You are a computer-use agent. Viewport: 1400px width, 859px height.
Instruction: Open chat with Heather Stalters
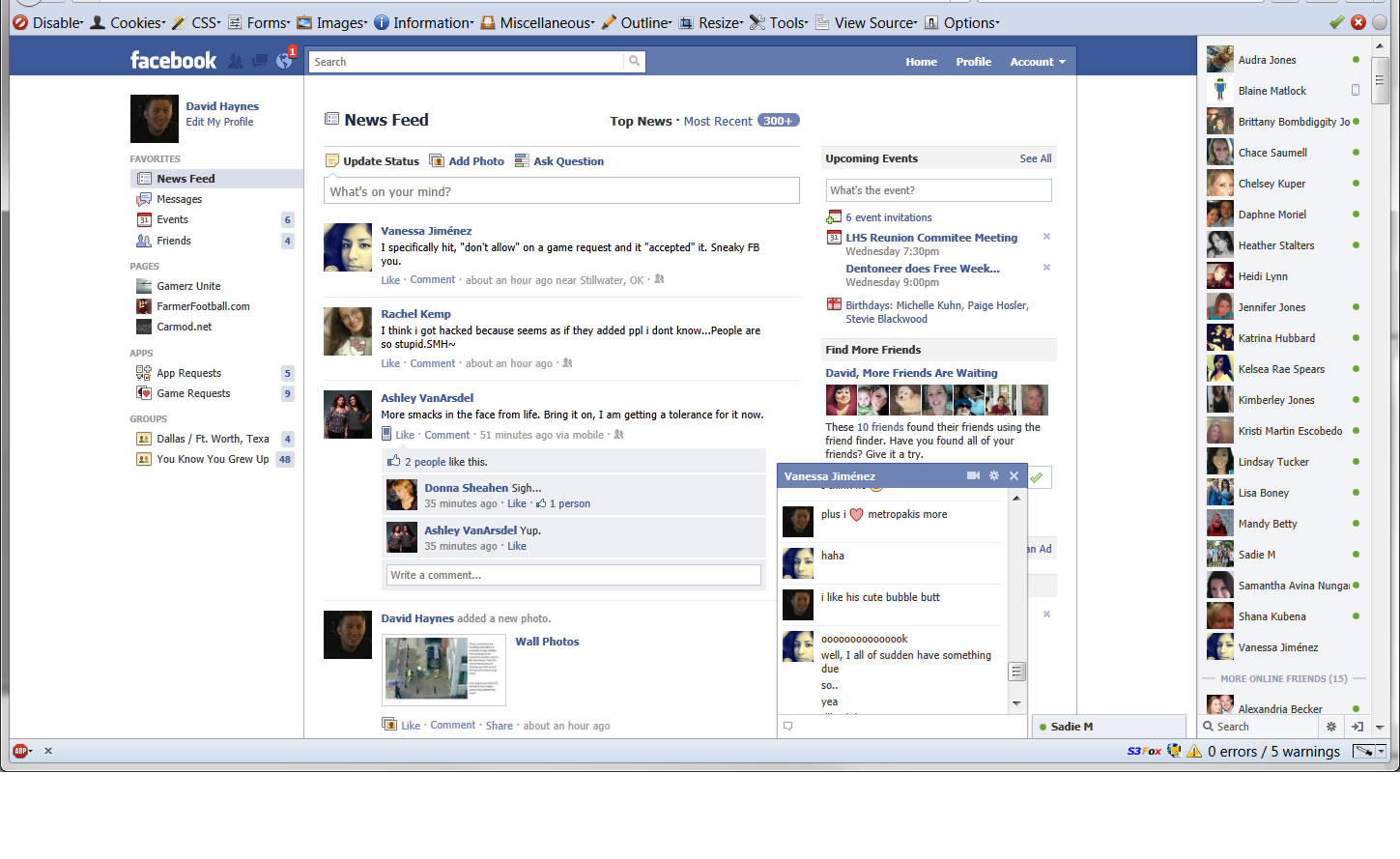(x=1282, y=245)
